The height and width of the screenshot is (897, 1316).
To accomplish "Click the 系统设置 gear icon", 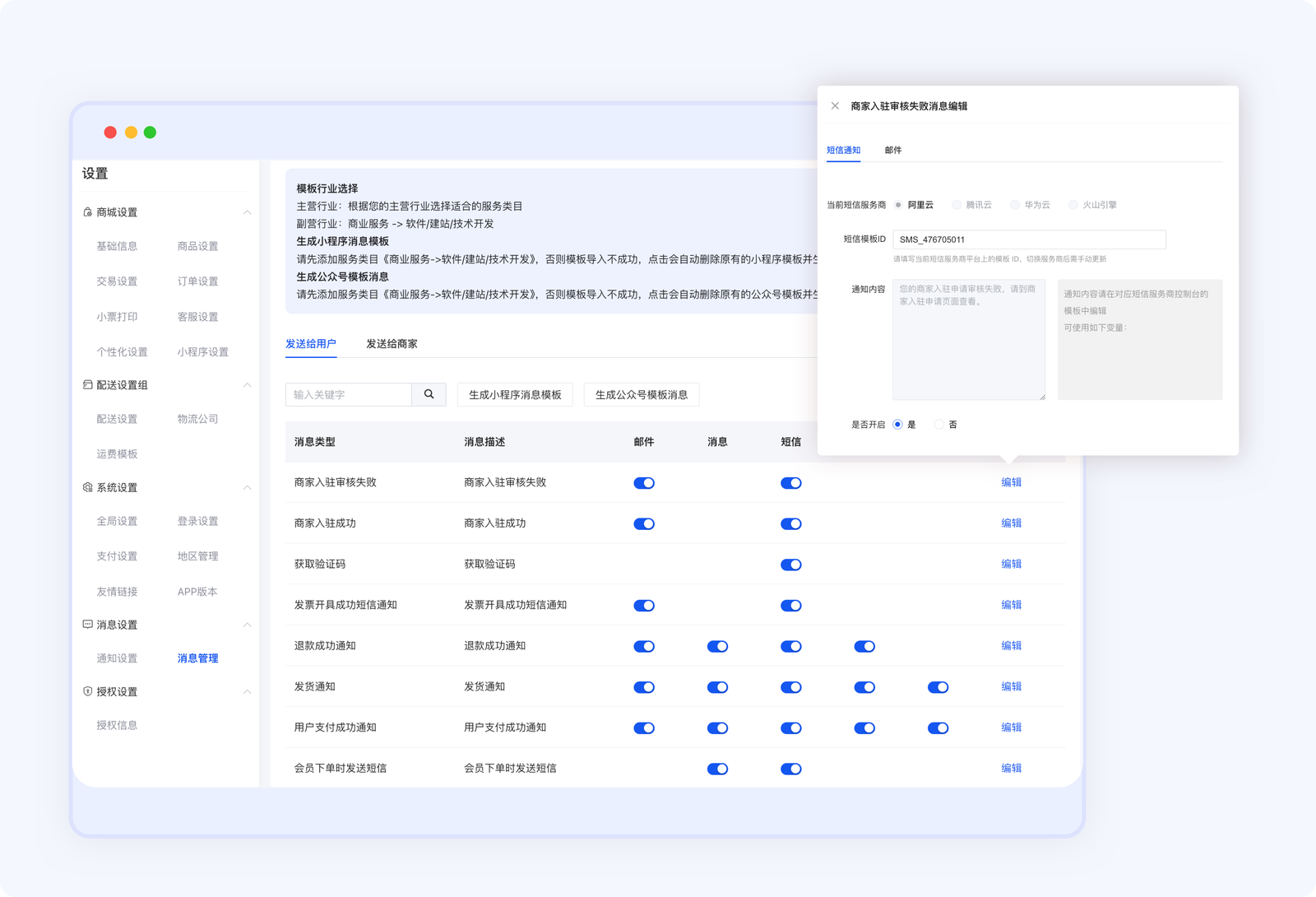I will click(87, 488).
